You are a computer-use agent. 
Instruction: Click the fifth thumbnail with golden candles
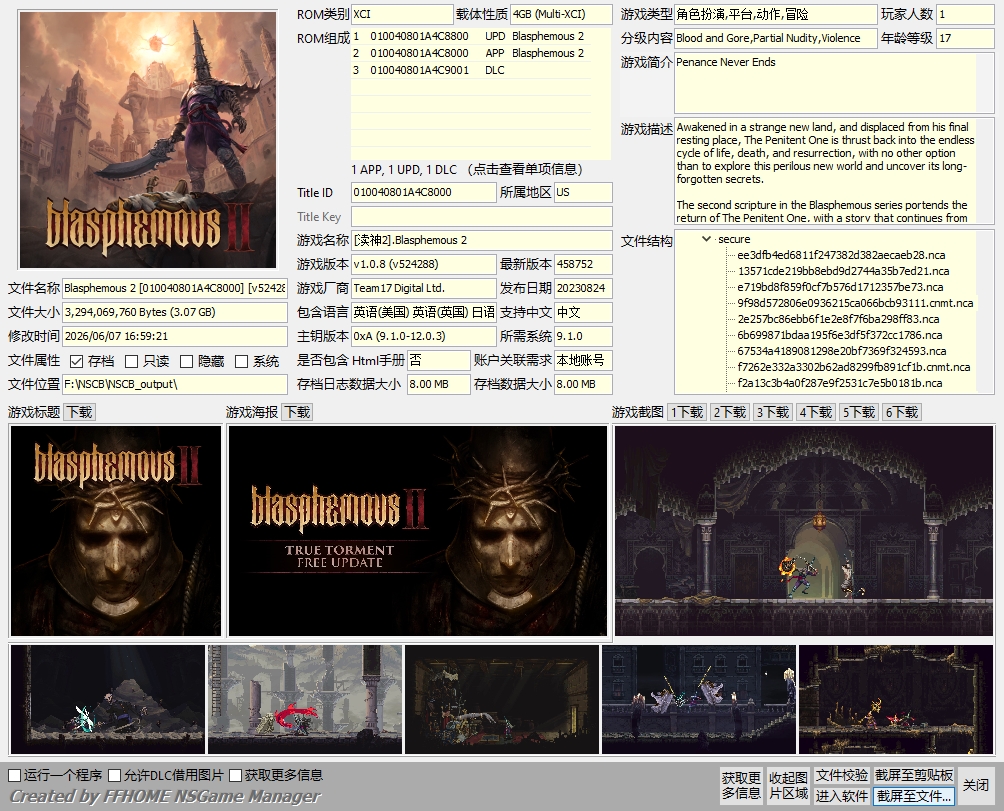click(896, 699)
